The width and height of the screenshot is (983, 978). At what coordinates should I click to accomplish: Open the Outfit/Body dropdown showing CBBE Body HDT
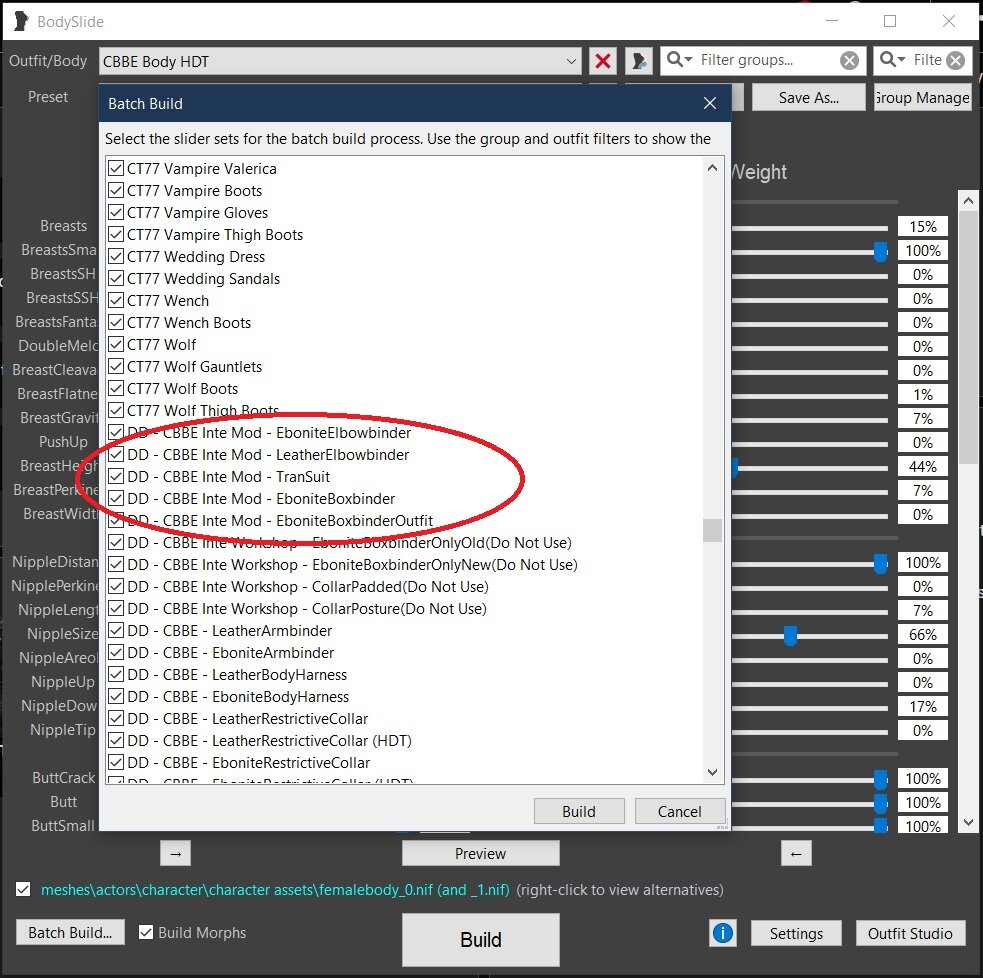(340, 61)
